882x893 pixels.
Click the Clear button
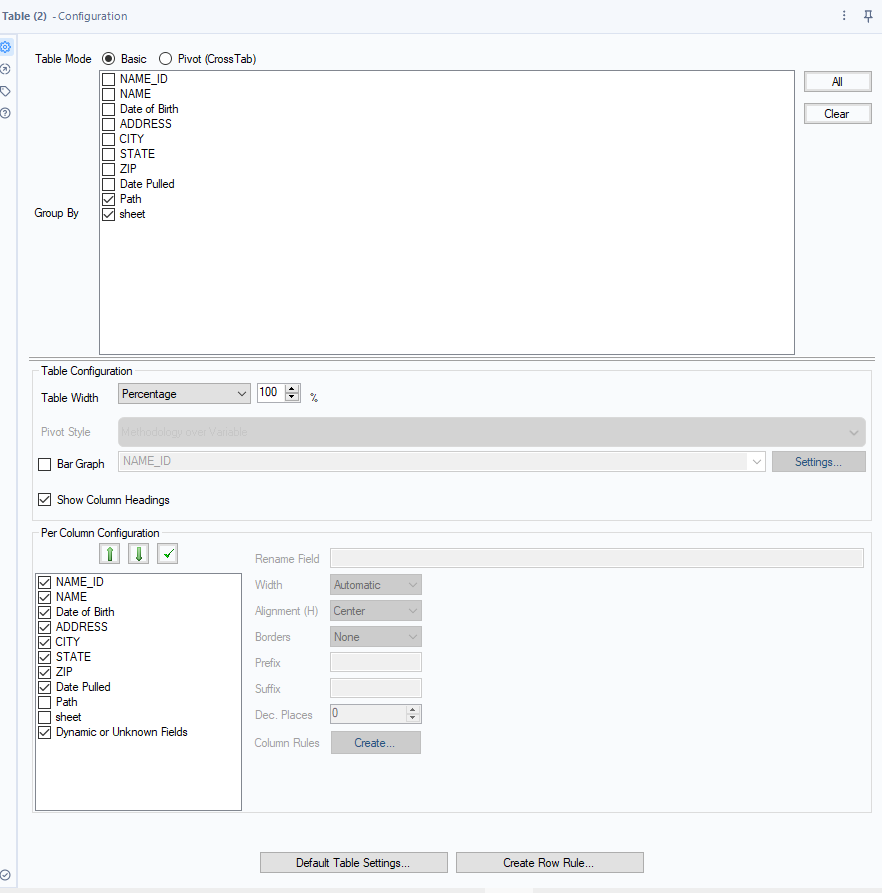(837, 113)
